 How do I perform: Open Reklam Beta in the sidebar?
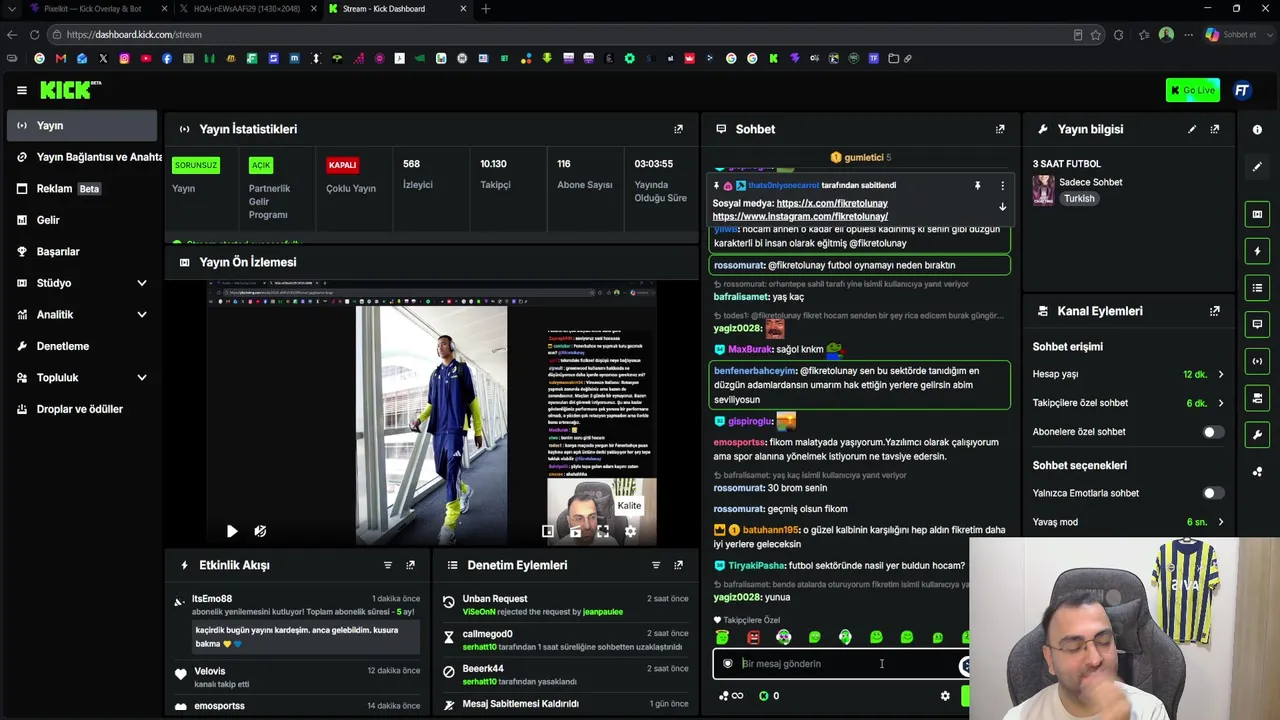coord(82,189)
